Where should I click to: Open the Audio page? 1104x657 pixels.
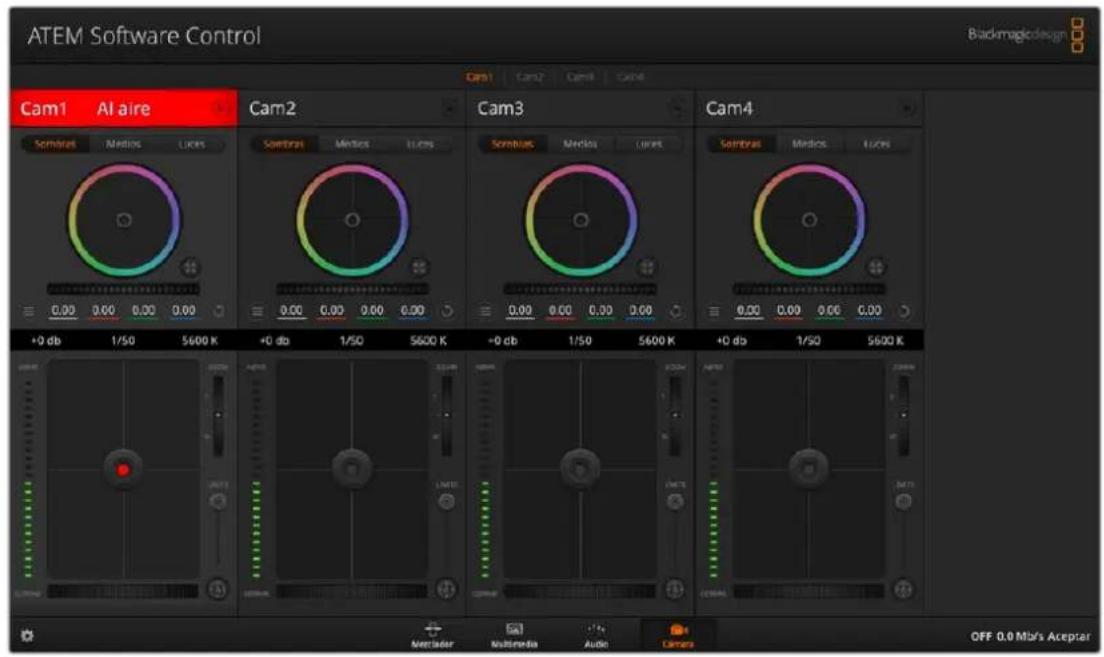(x=596, y=635)
